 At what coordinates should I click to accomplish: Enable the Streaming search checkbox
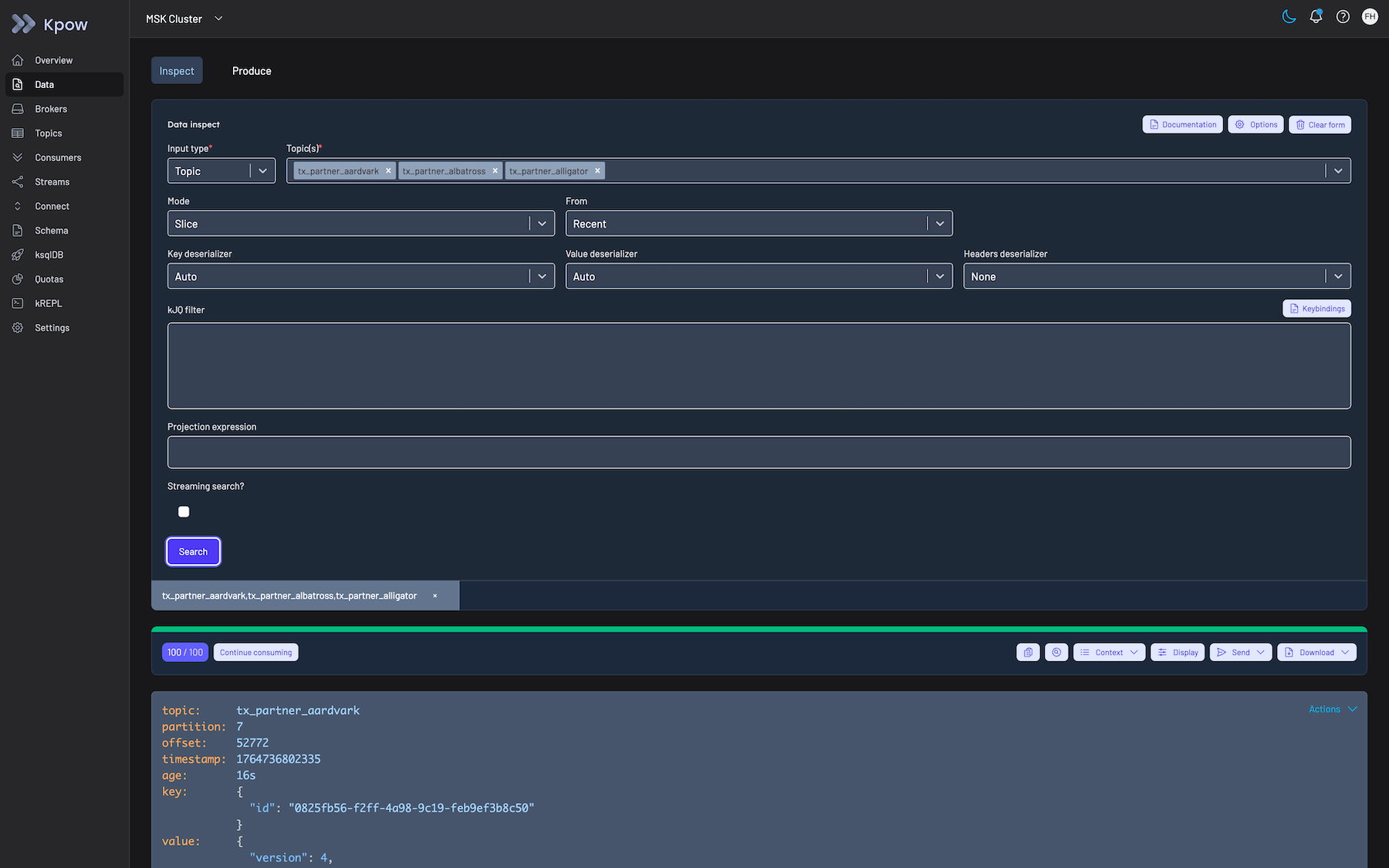tap(183, 511)
